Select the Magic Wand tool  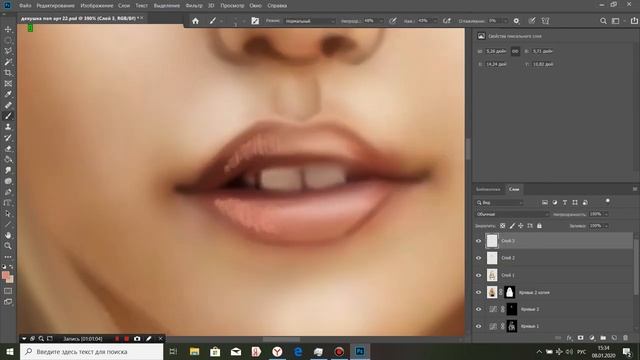pos(8,62)
